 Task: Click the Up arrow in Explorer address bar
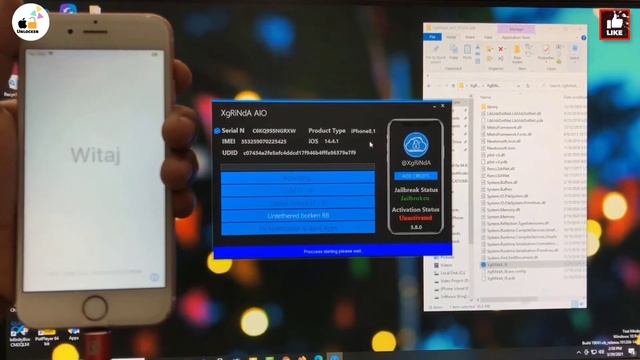453,86
